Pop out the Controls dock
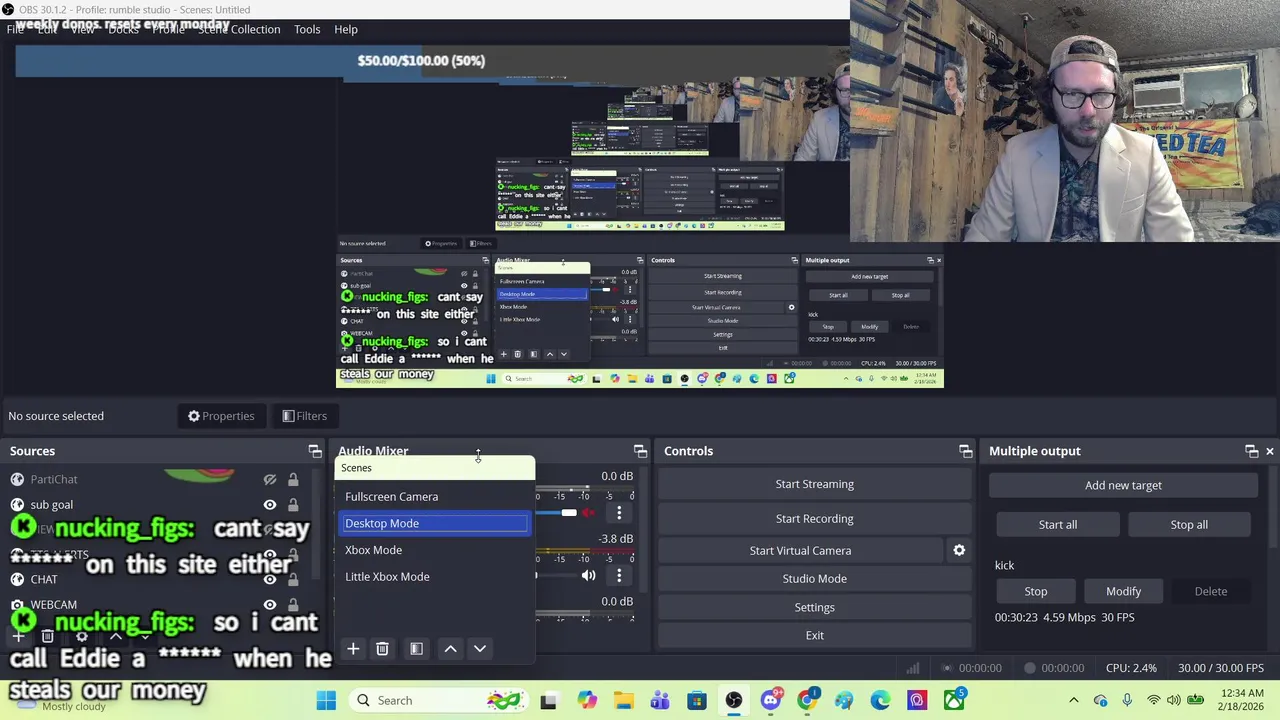The height and width of the screenshot is (720, 1280). point(965,451)
